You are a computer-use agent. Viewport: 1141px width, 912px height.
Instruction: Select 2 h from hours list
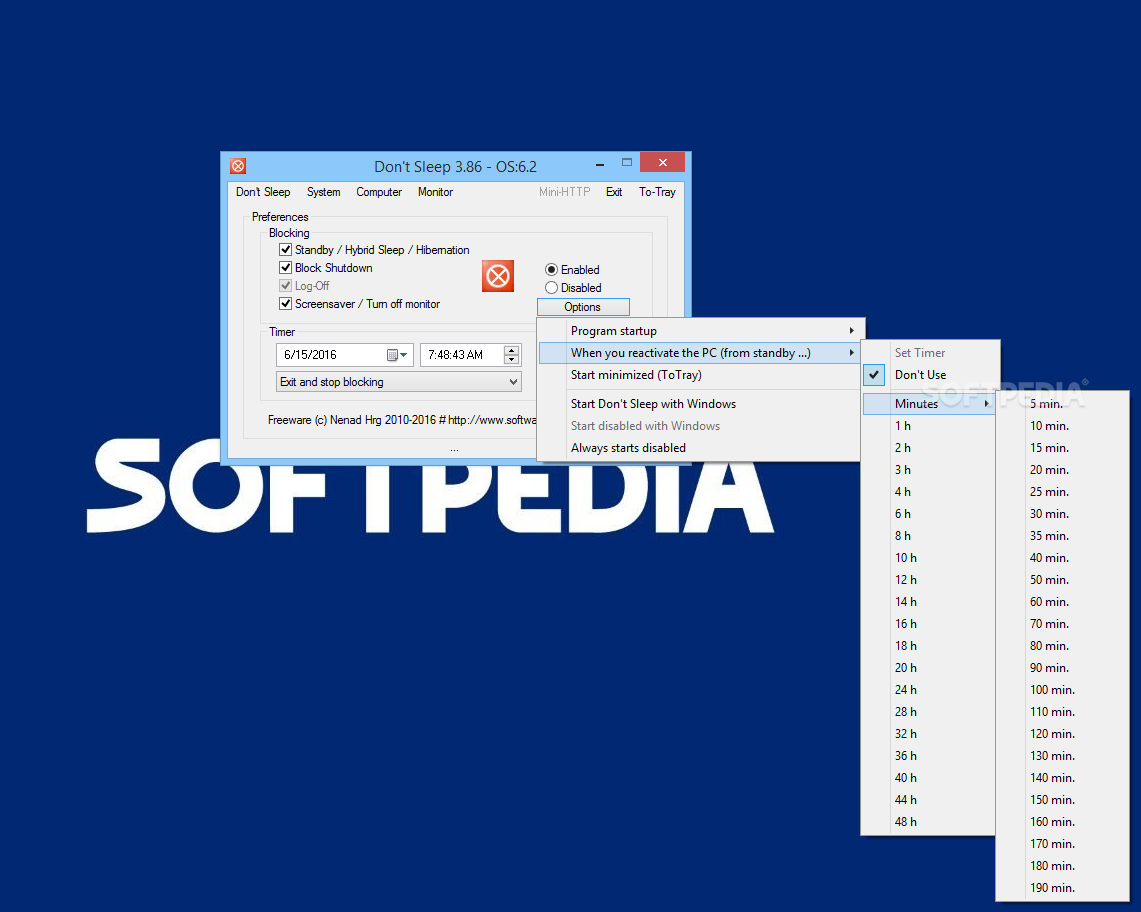click(929, 448)
